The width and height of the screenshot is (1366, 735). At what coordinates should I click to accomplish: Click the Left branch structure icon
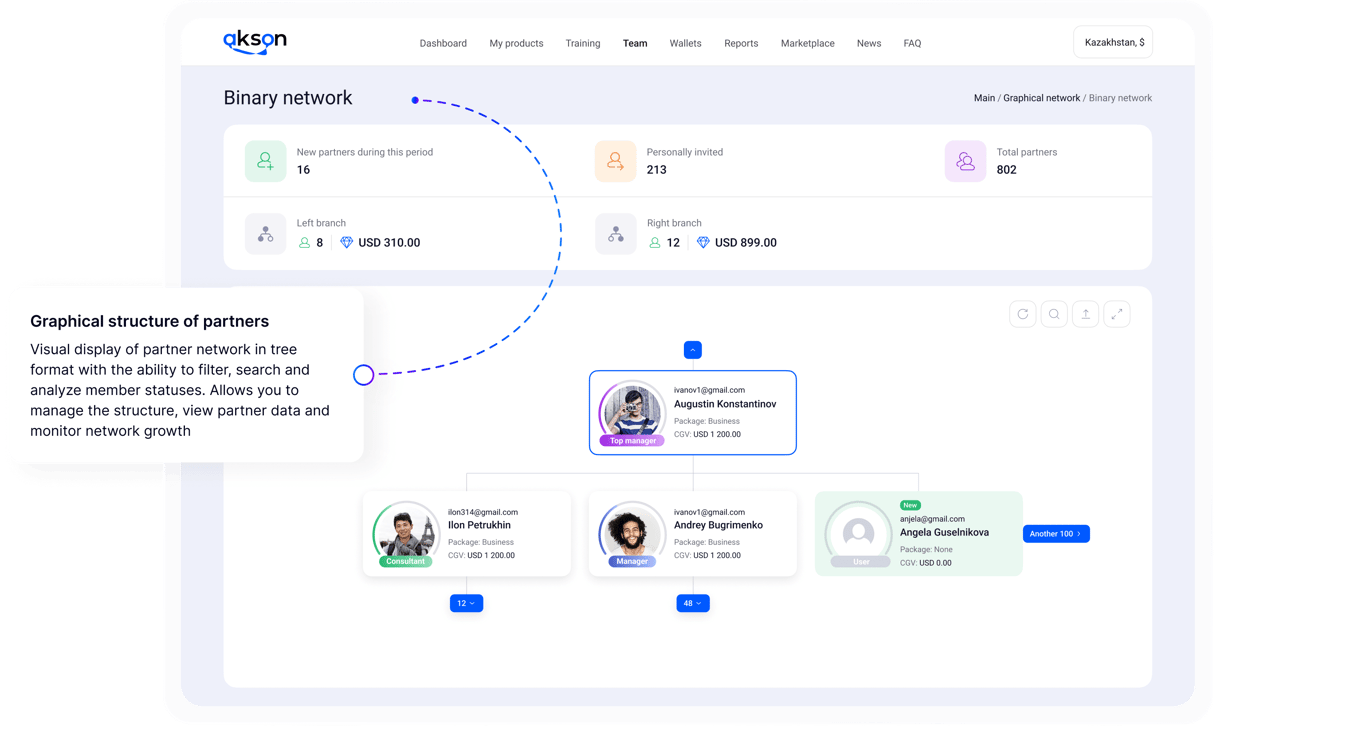(265, 234)
